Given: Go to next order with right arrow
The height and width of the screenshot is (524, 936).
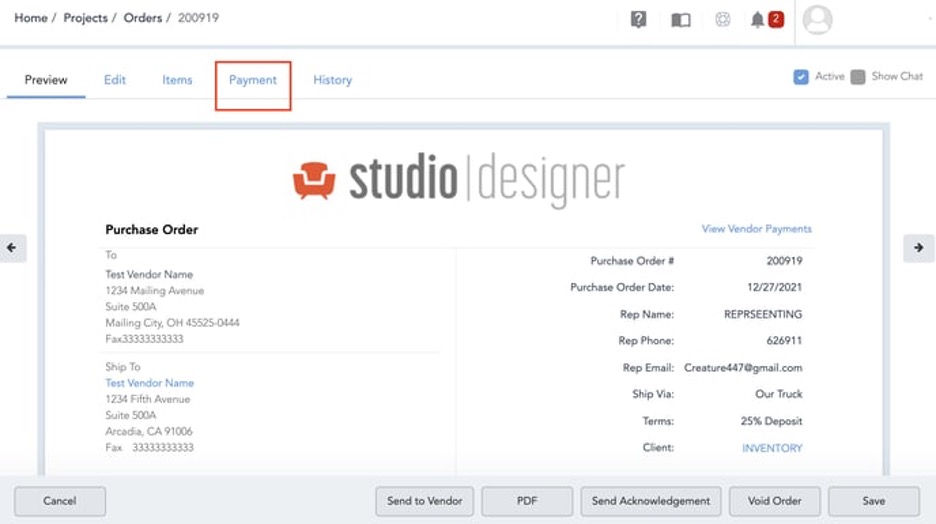Looking at the screenshot, I should (919, 248).
